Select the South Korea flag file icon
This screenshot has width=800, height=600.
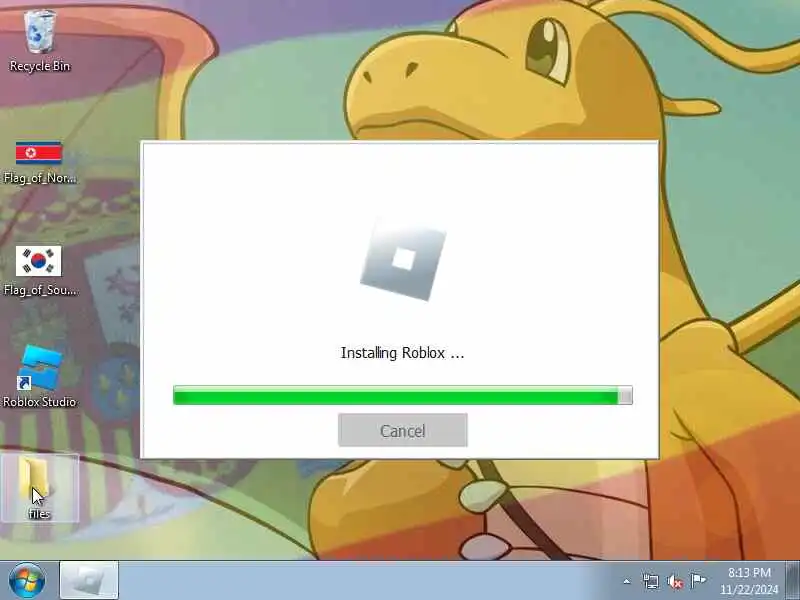[x=39, y=270]
